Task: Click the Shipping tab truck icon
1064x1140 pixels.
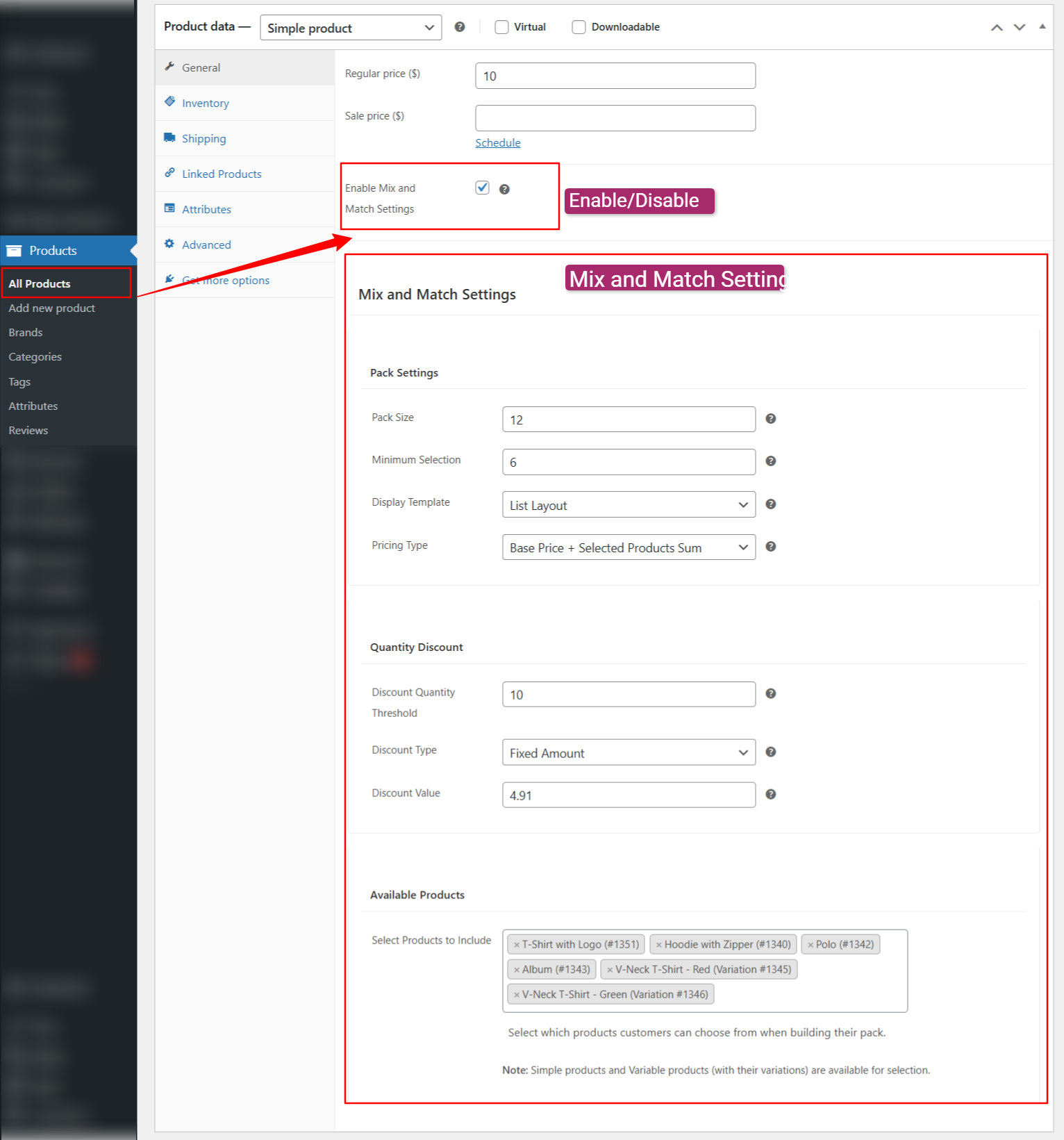Action: point(169,138)
